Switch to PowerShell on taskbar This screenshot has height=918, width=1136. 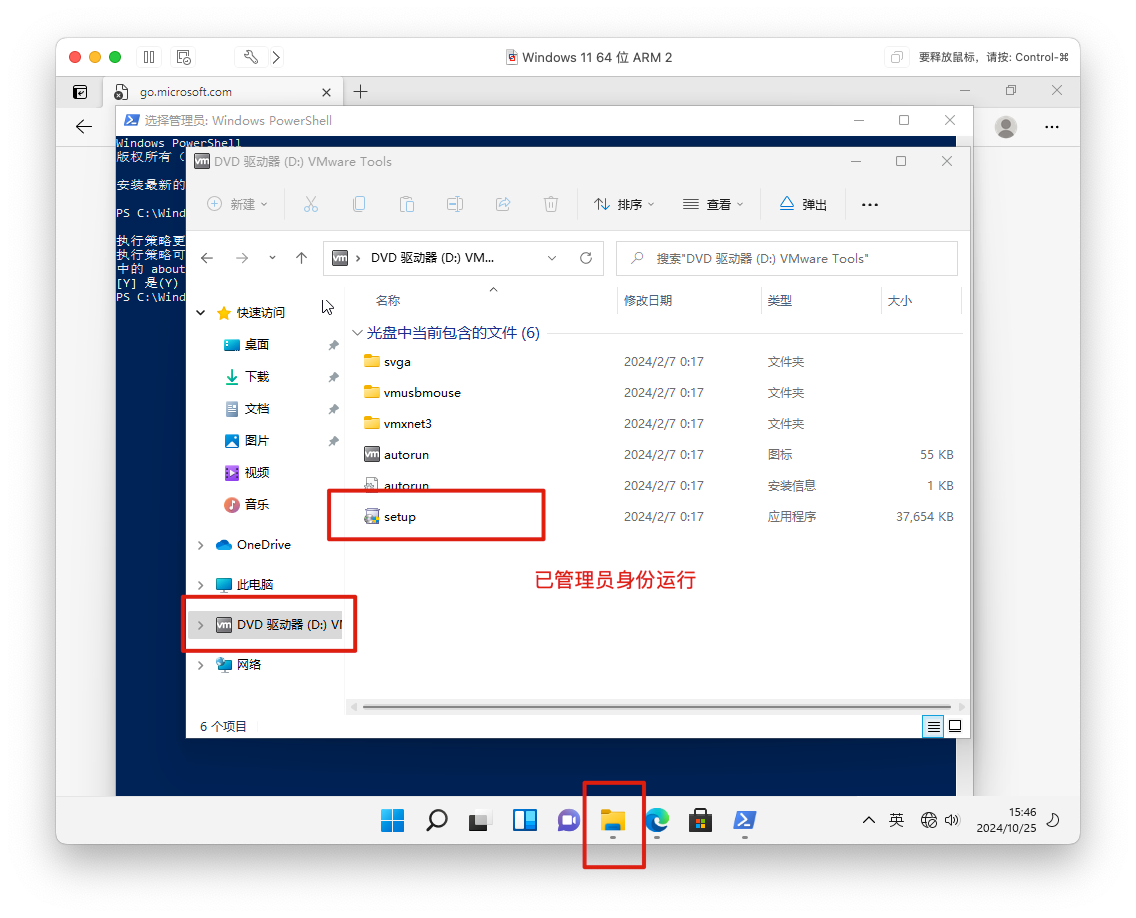tap(745, 821)
